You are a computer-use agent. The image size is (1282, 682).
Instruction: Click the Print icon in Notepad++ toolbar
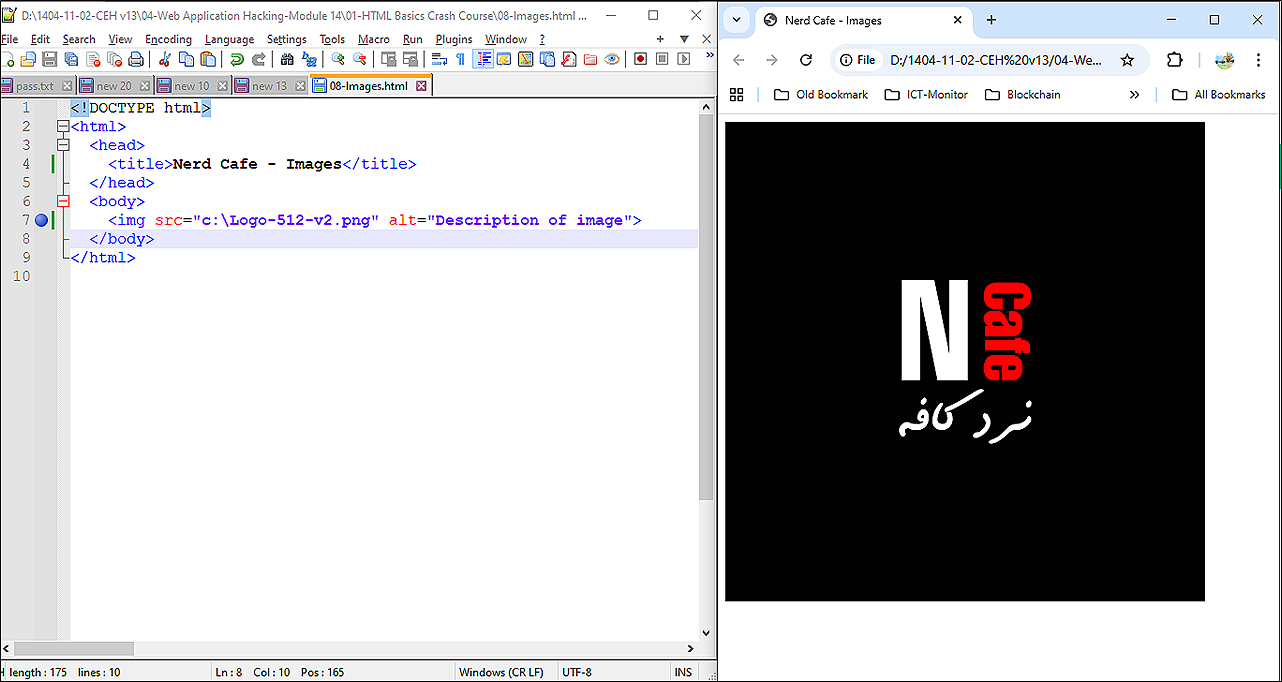[x=135, y=60]
